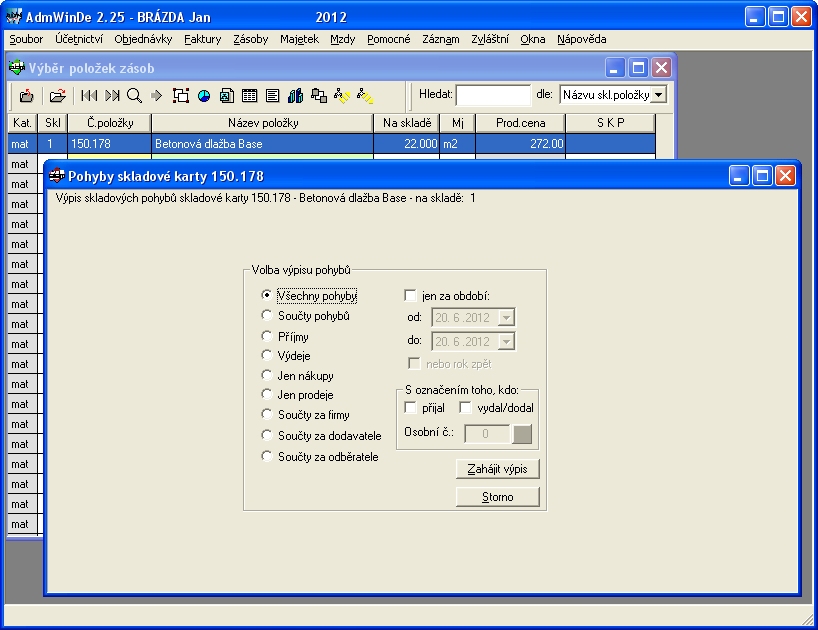The width and height of the screenshot is (818, 630).
Task: Select the Výdeje radio option
Action: coord(267,355)
